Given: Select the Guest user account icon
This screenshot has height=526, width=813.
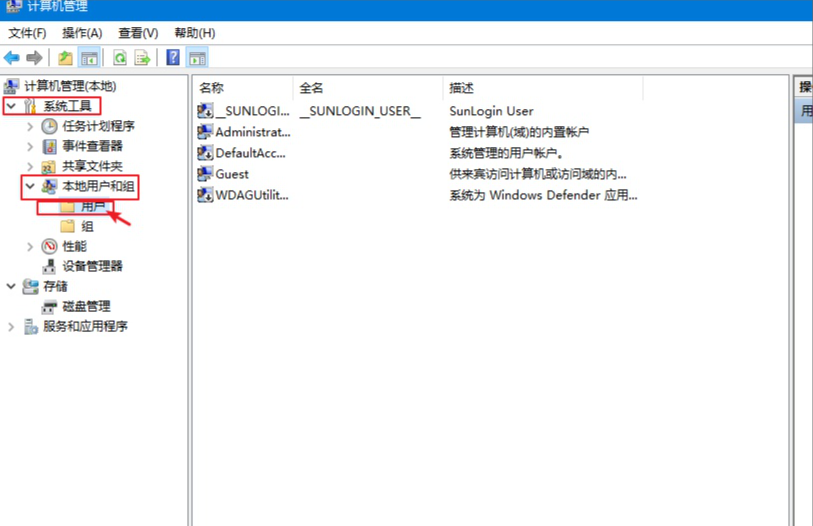Looking at the screenshot, I should point(206,174).
